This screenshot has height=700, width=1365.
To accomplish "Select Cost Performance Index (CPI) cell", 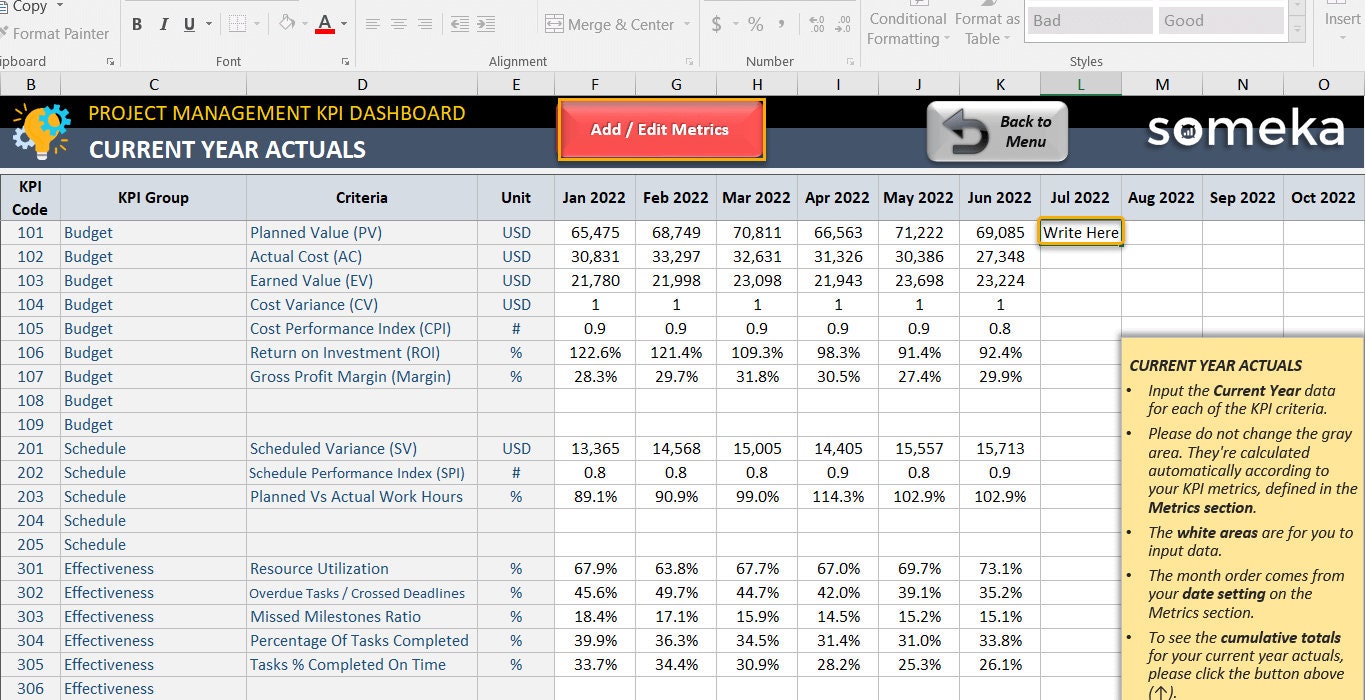I will coord(362,329).
